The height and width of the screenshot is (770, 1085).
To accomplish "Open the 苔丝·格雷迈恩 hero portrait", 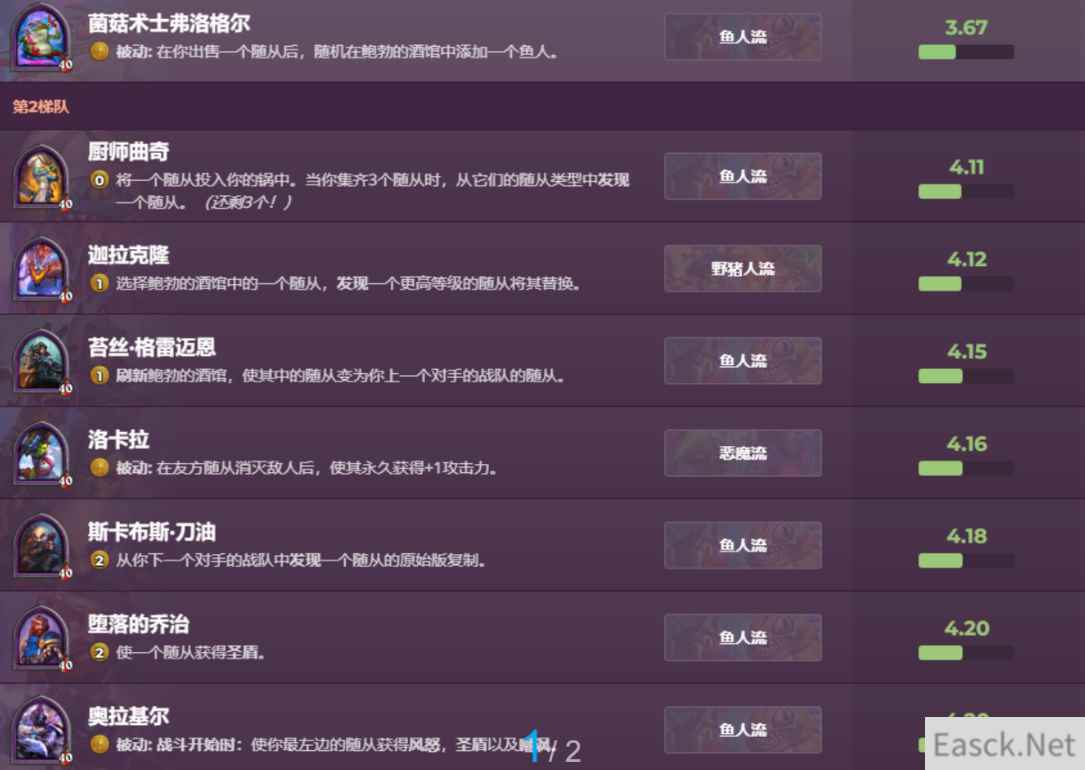I will pyautogui.click(x=42, y=361).
